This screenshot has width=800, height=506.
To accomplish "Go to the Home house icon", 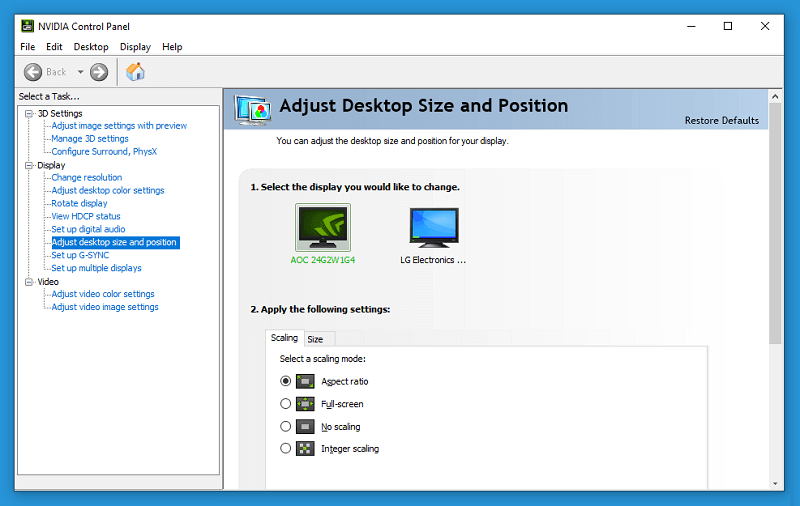I will [136, 72].
